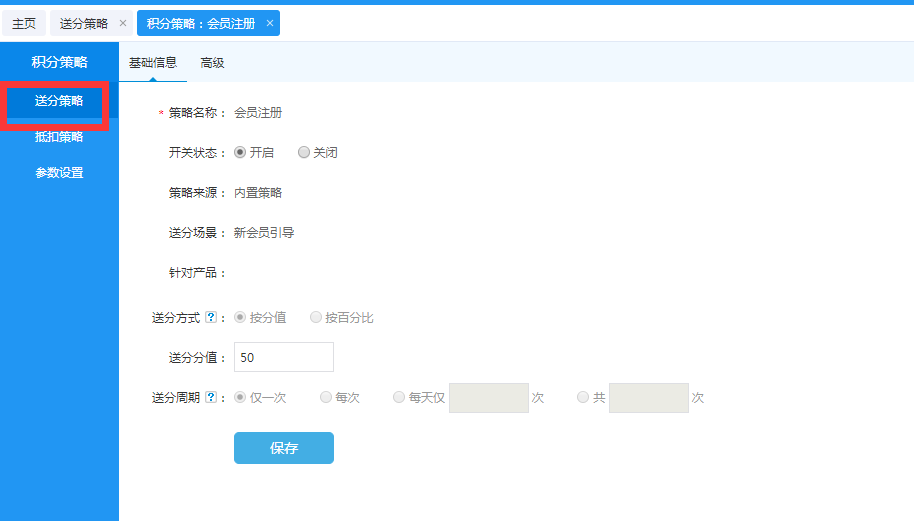Set 开关状态 to 关闭
914x521 pixels.
304,153
